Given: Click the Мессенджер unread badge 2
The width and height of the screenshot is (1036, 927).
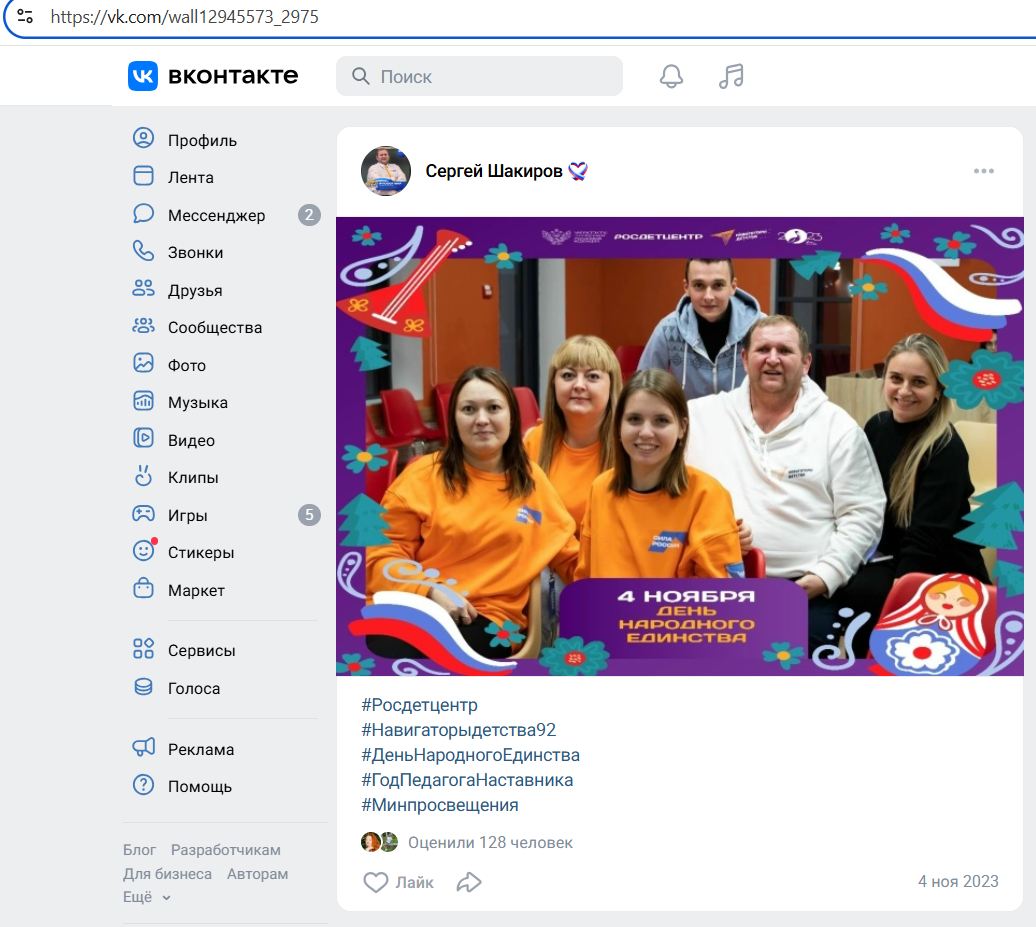Looking at the screenshot, I should click(x=309, y=215).
